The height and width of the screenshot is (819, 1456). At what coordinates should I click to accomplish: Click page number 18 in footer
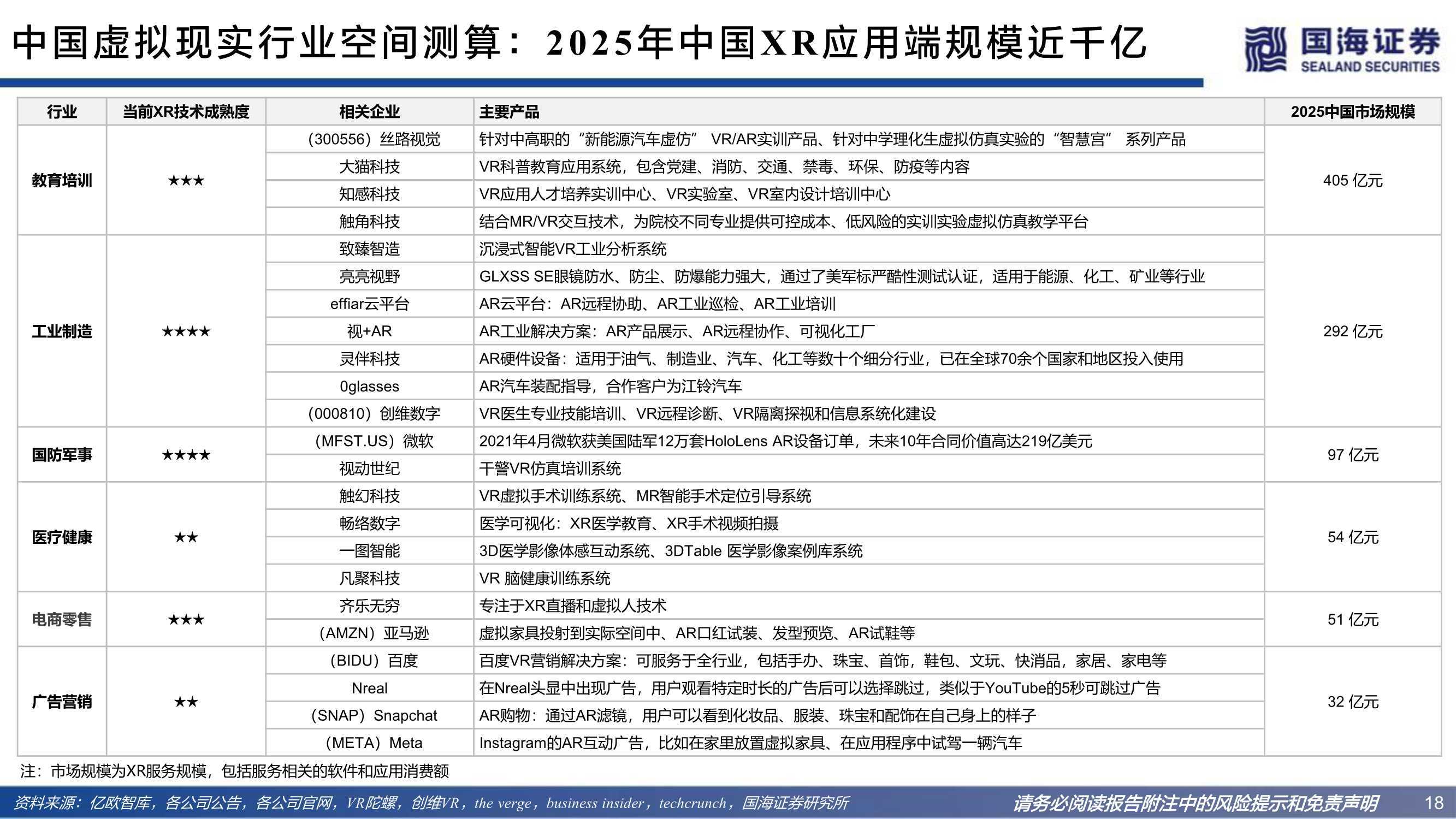pyautogui.click(x=1434, y=803)
